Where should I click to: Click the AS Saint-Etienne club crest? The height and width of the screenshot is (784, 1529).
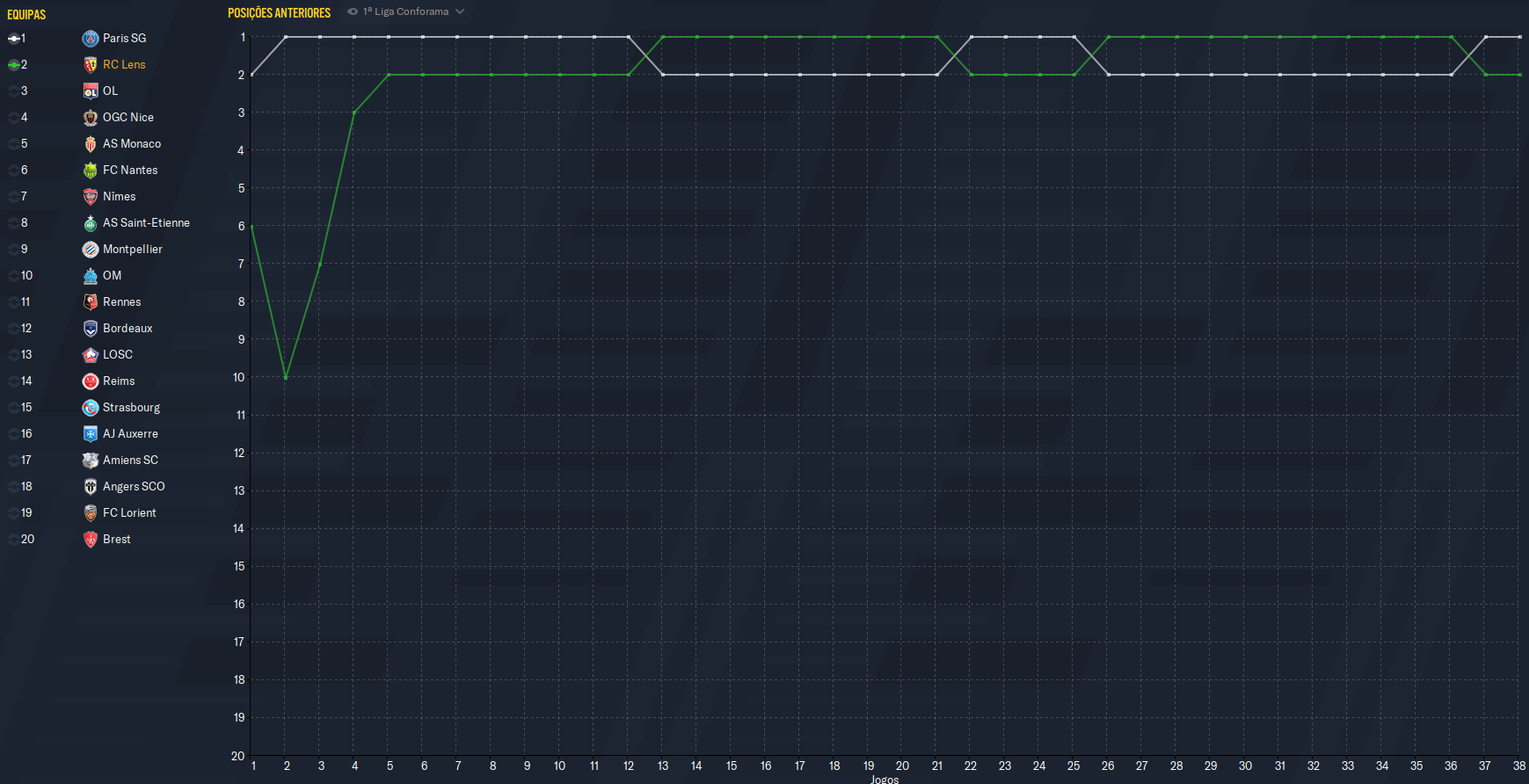[x=91, y=223]
